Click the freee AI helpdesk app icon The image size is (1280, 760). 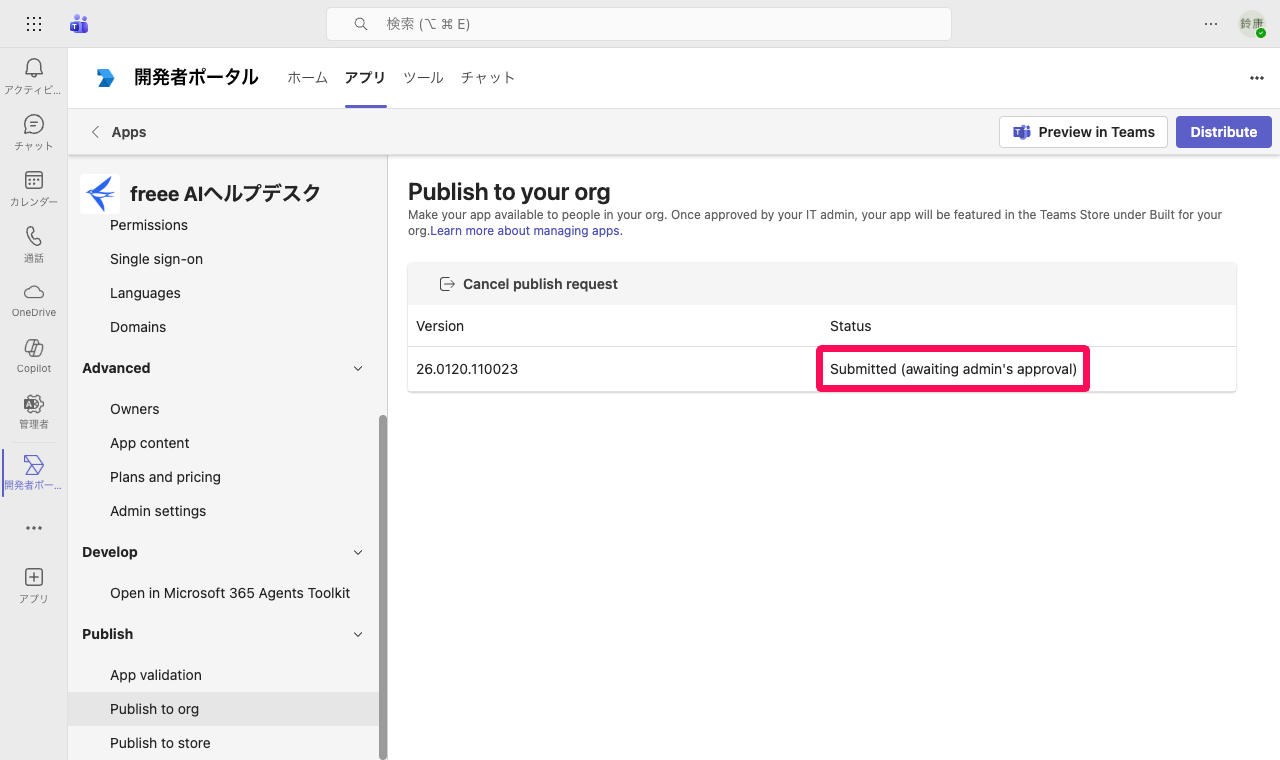[100, 193]
